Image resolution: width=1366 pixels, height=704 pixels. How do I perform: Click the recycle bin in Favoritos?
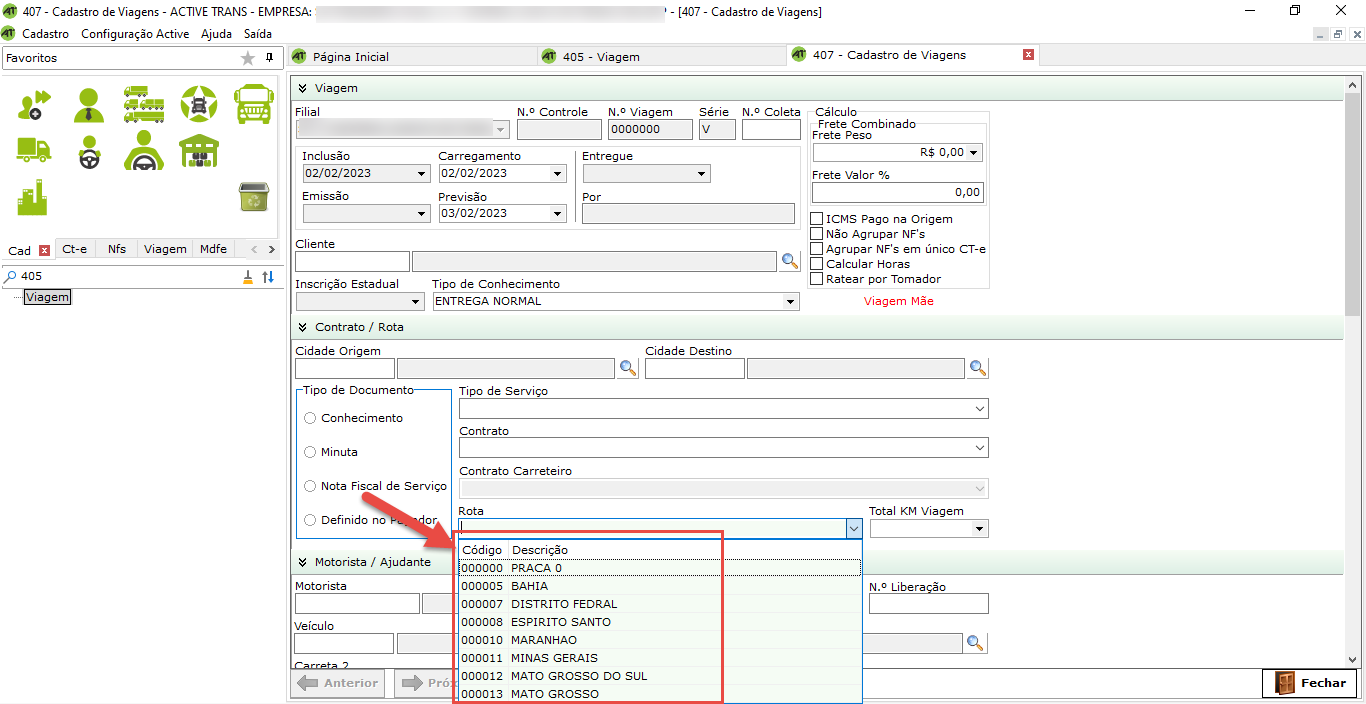pyautogui.click(x=253, y=197)
